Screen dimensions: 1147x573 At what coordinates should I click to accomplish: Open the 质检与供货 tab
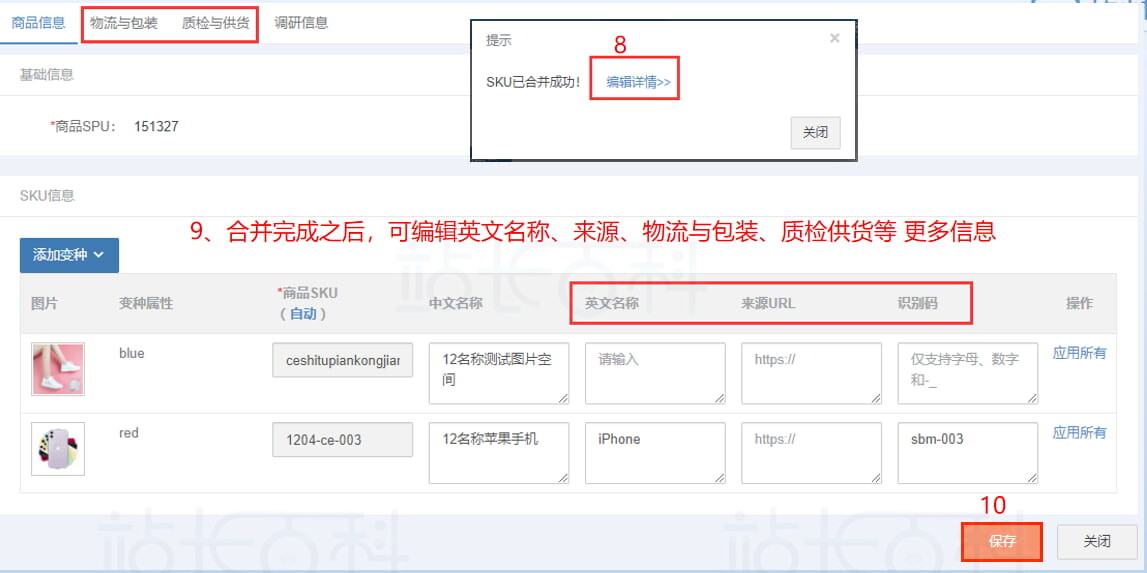(215, 23)
